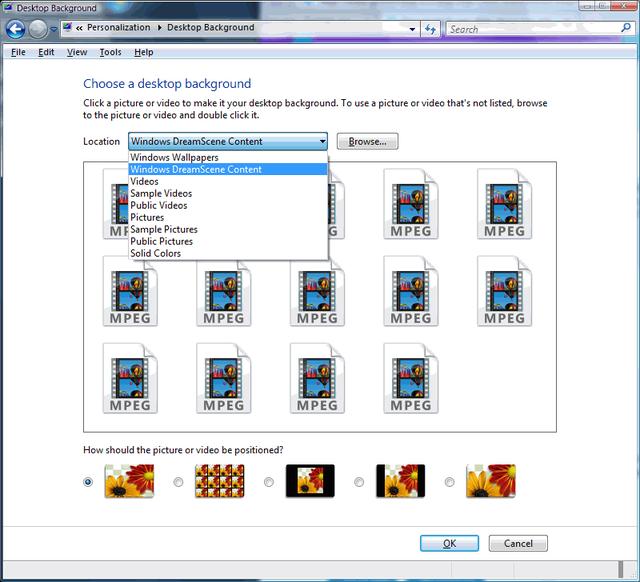The height and width of the screenshot is (582, 640).
Task: Select the second MPEG video in the bottom row
Action: tap(224, 378)
